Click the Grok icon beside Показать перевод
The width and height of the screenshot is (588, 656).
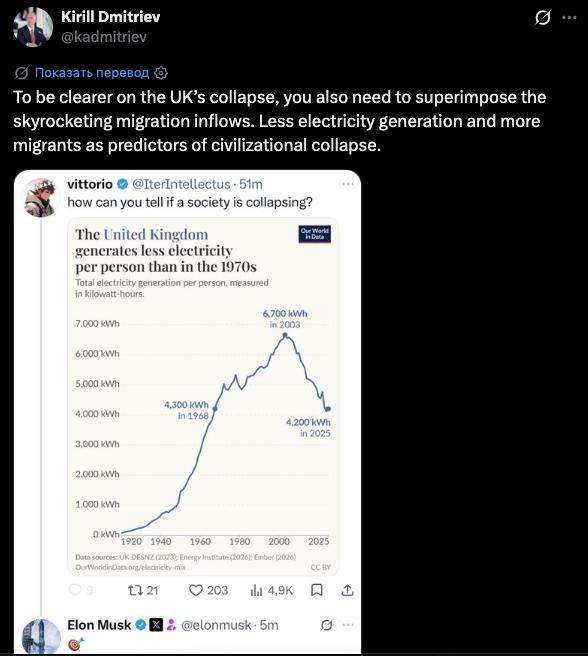[22, 73]
